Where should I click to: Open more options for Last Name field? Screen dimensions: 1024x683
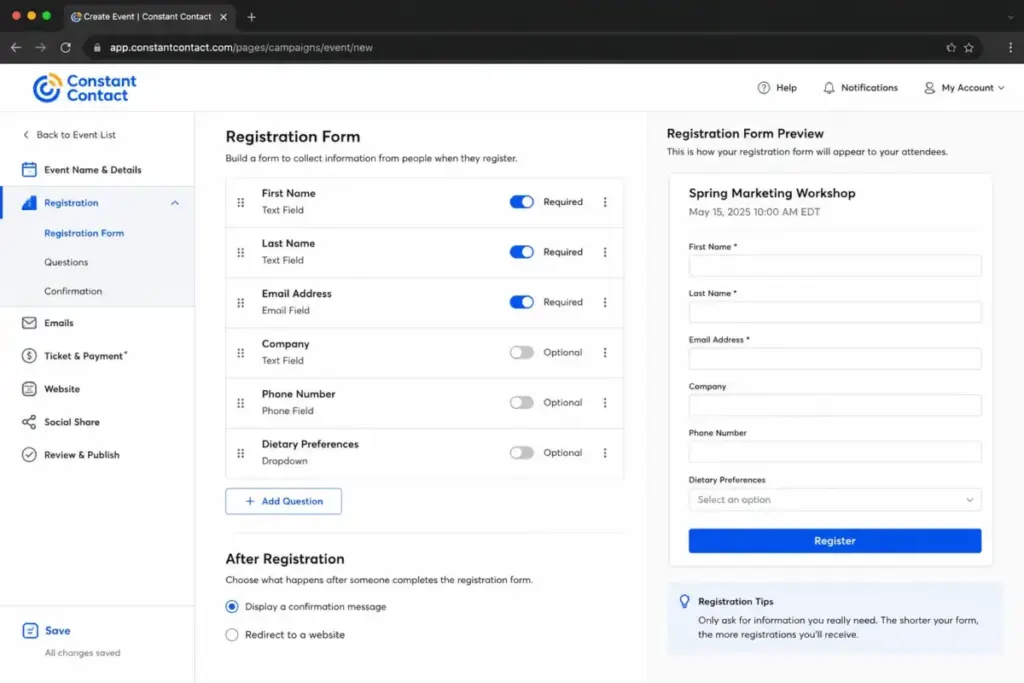(x=605, y=252)
